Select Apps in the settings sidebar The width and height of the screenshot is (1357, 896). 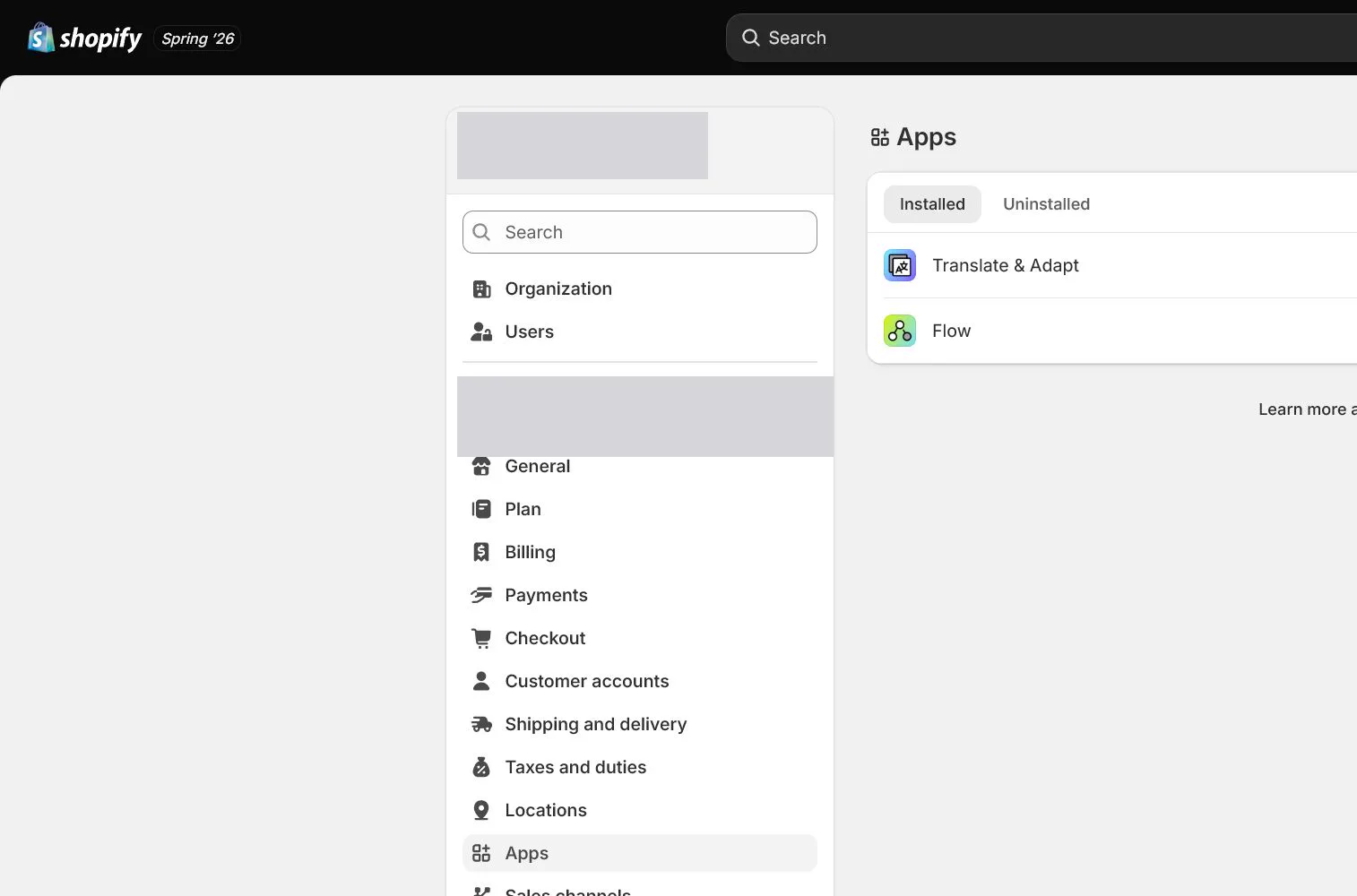(640, 853)
